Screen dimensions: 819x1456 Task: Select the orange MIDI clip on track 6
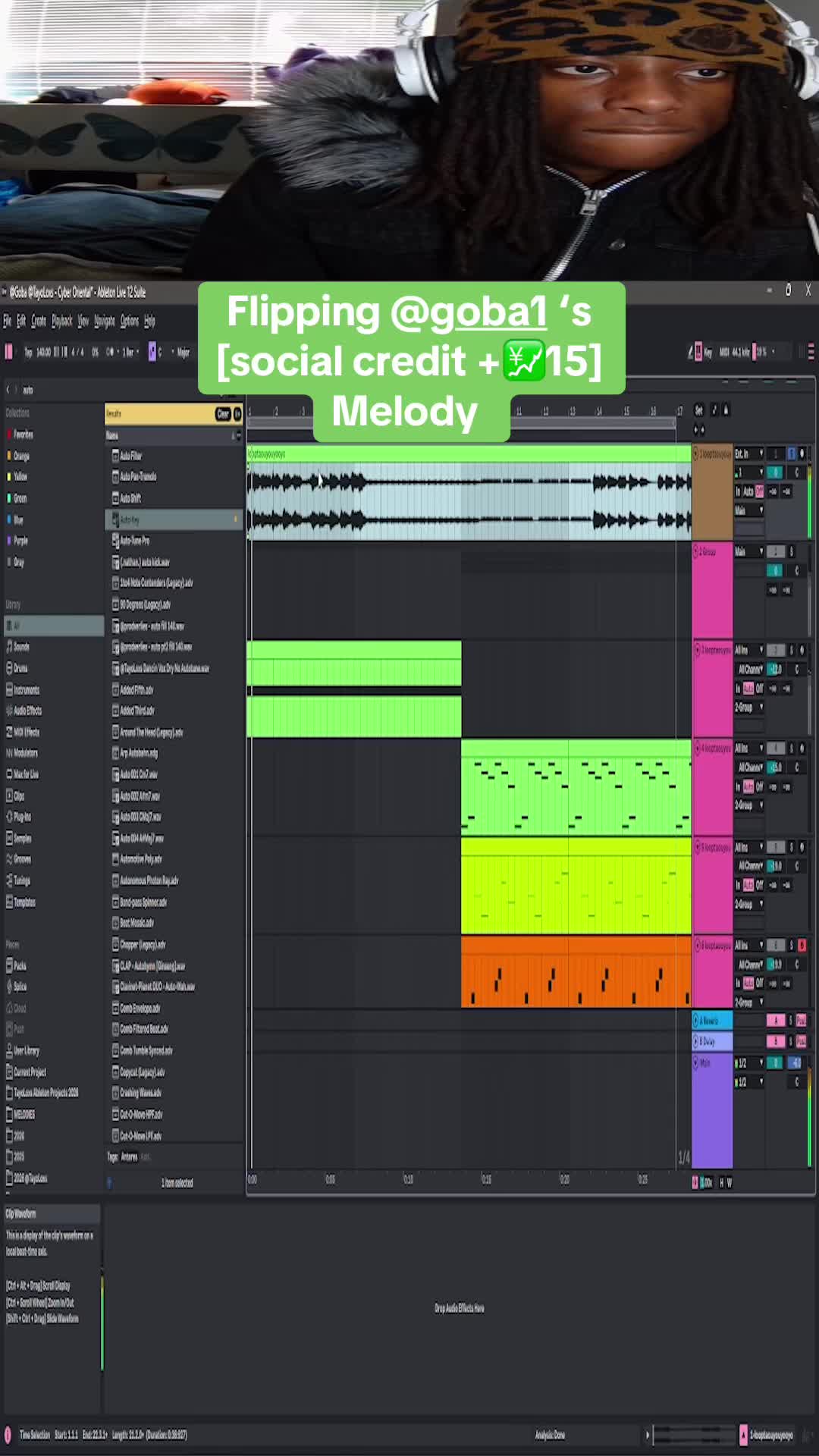[576, 971]
